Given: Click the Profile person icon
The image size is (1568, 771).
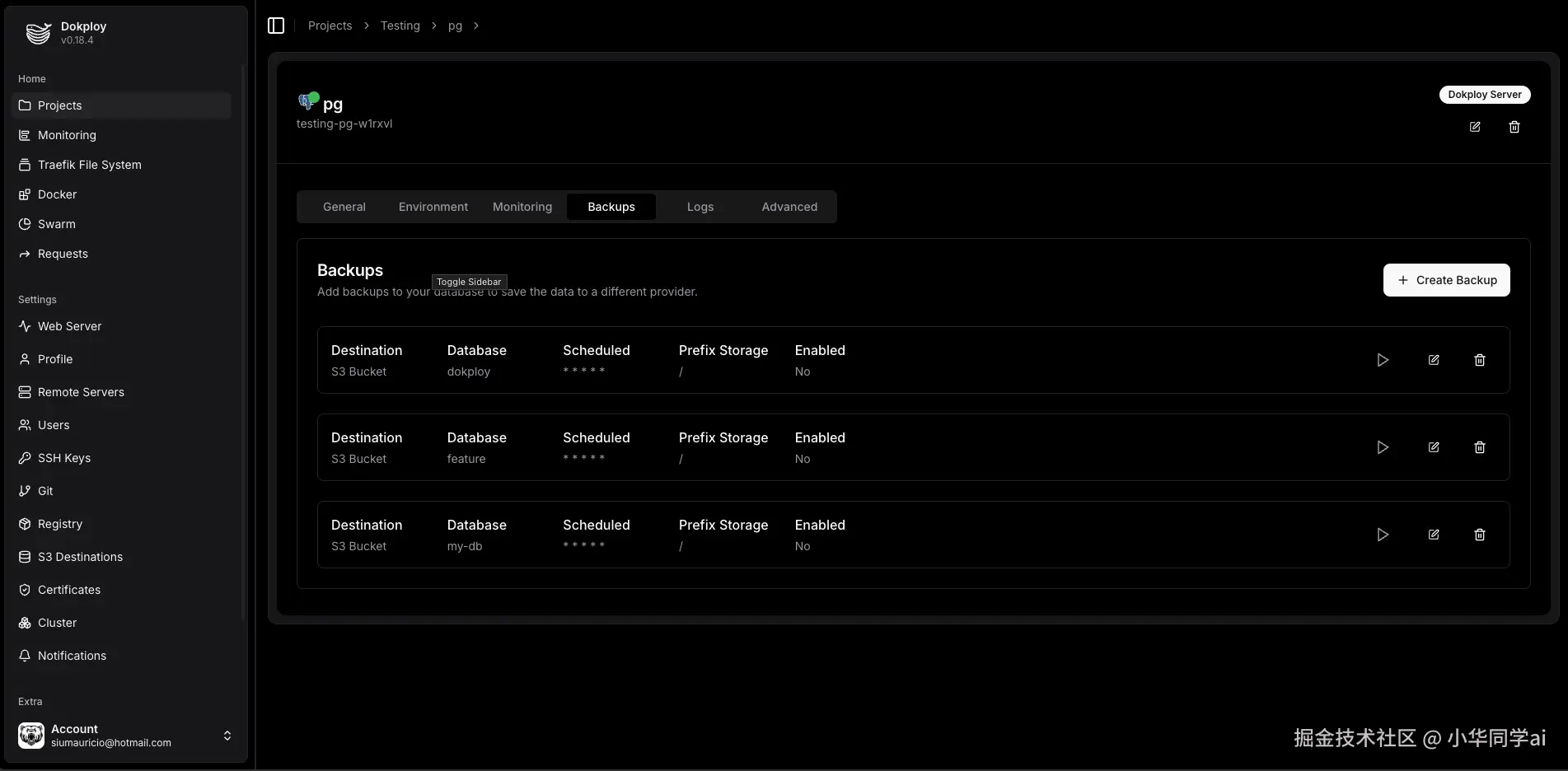Looking at the screenshot, I should [x=25, y=359].
